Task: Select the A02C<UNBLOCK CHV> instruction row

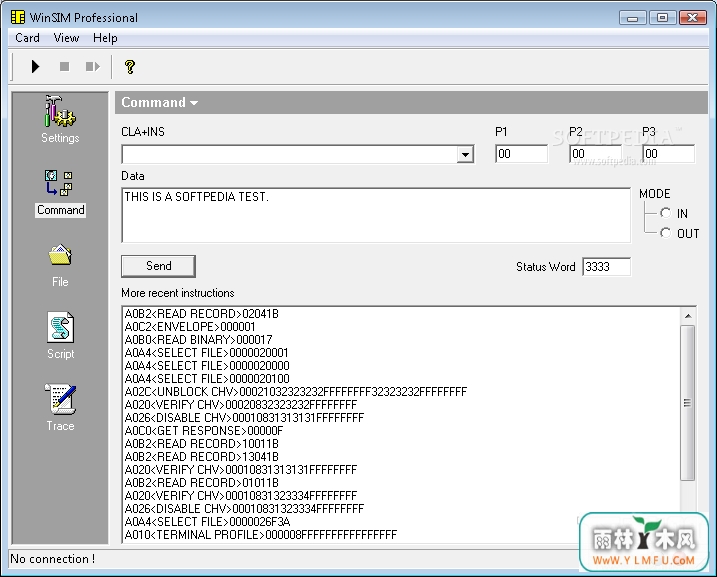Action: click(295, 392)
